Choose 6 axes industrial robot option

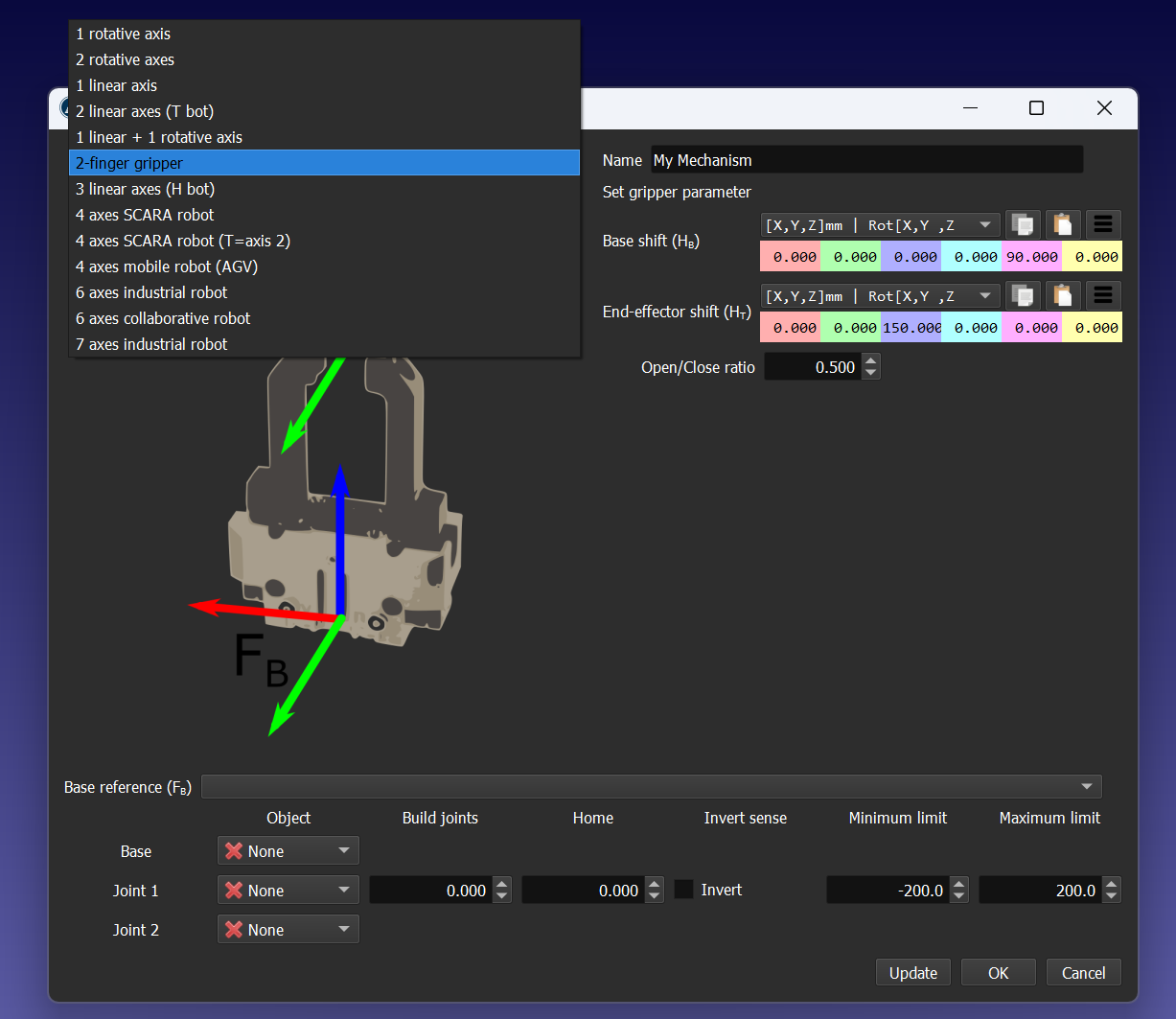(x=151, y=292)
